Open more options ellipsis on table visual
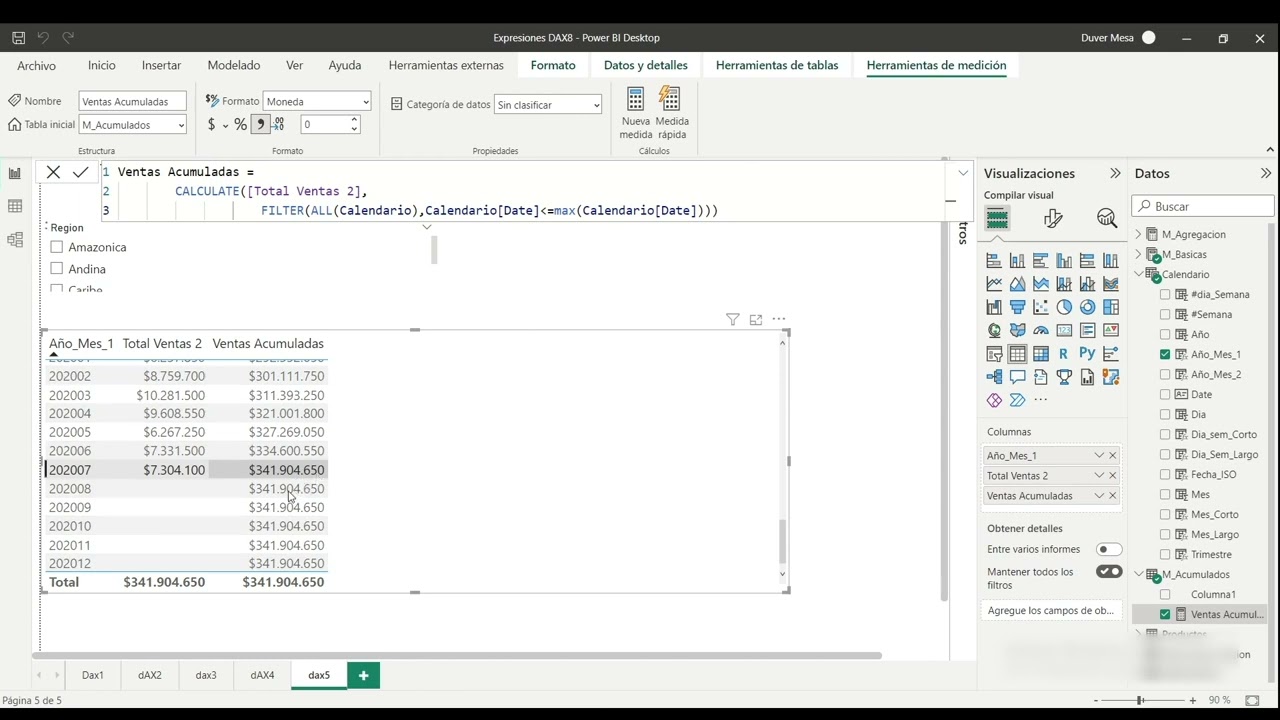 pos(779,320)
